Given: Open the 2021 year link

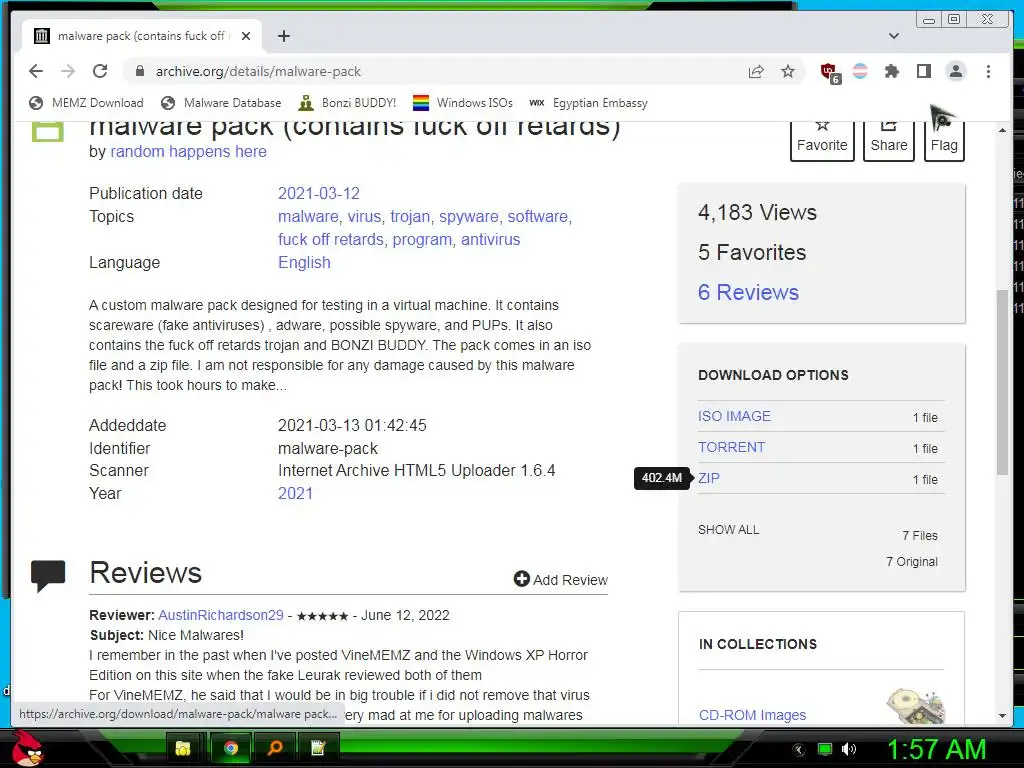Looking at the screenshot, I should coord(295,494).
